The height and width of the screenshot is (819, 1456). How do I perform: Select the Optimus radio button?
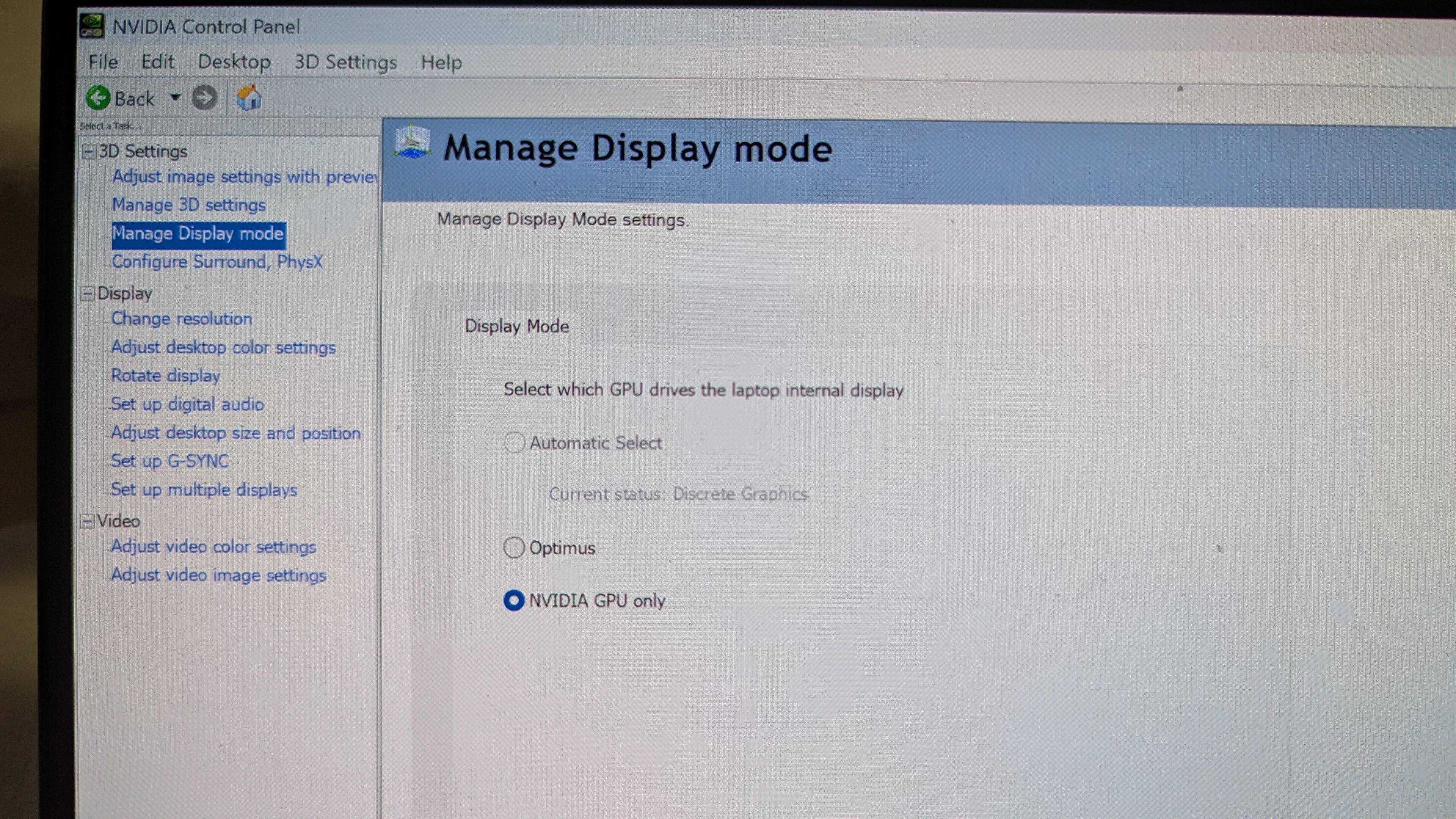tap(514, 547)
